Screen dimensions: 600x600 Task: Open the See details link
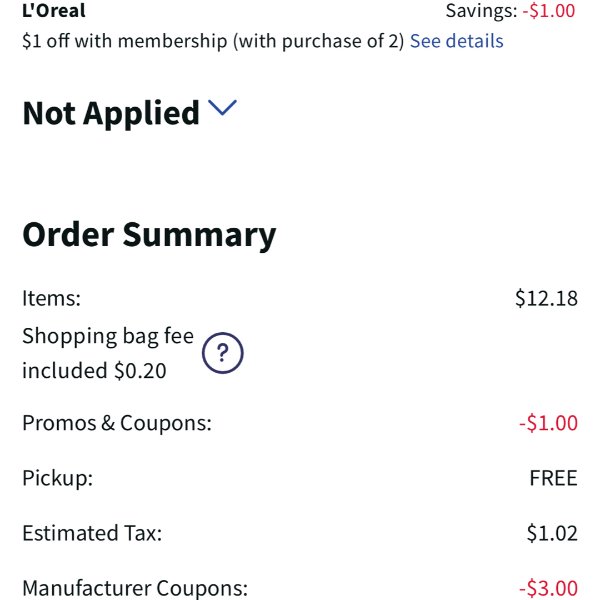(457, 41)
